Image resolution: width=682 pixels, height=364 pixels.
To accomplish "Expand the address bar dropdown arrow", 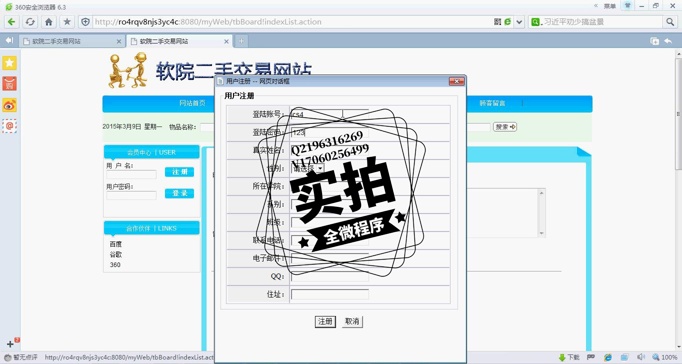I will (x=519, y=22).
